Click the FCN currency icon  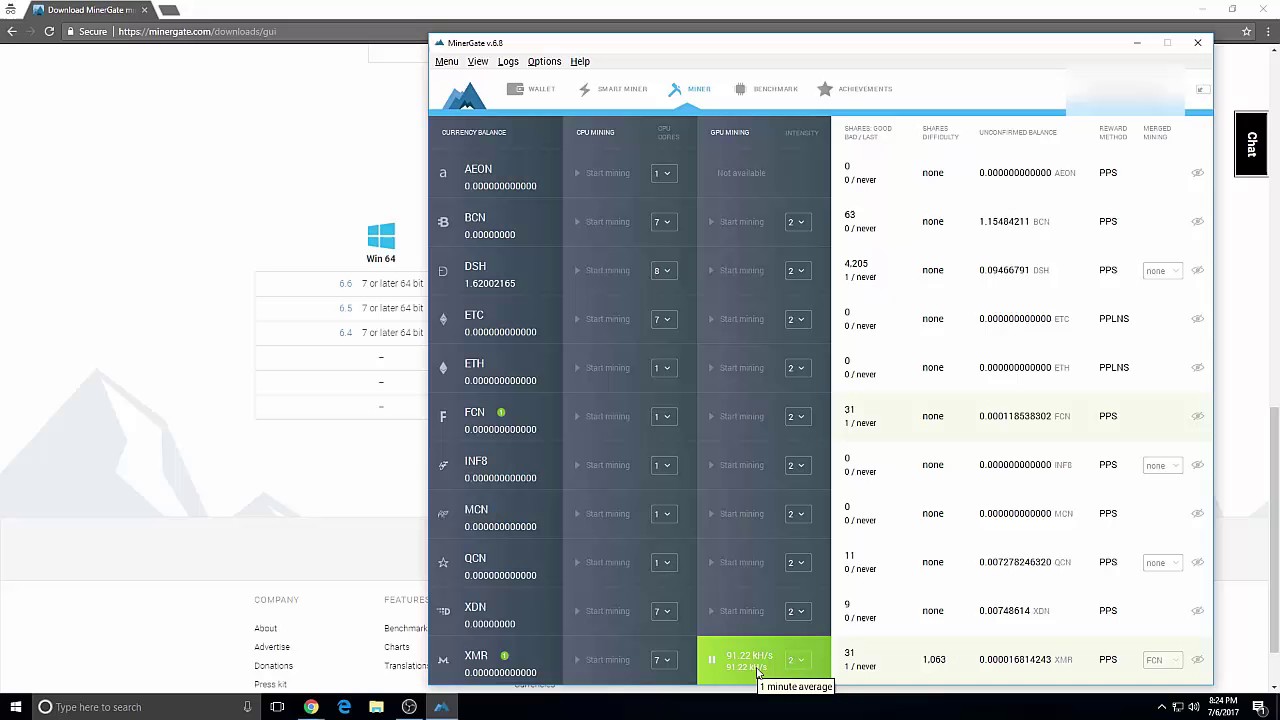[443, 417]
